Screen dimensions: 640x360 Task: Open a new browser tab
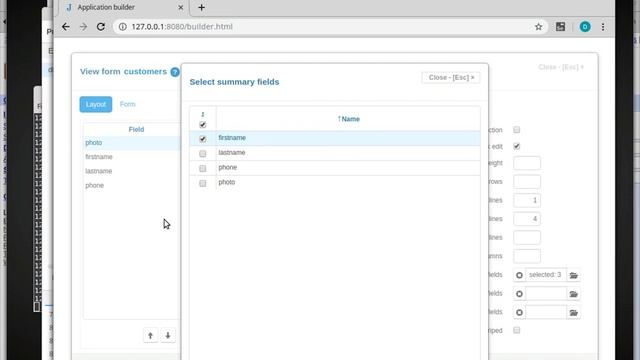tap(201, 7)
